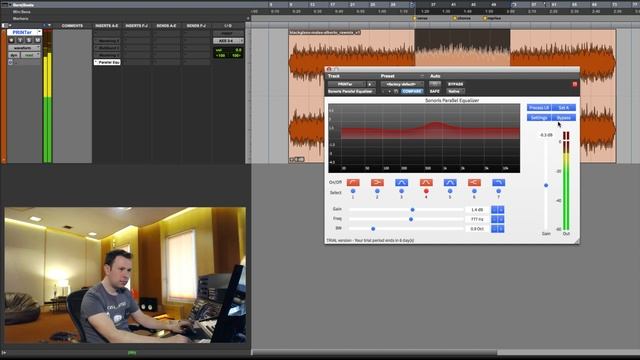Click the blue Bypass button in equalizer
This screenshot has width=640, height=360.
click(x=564, y=118)
